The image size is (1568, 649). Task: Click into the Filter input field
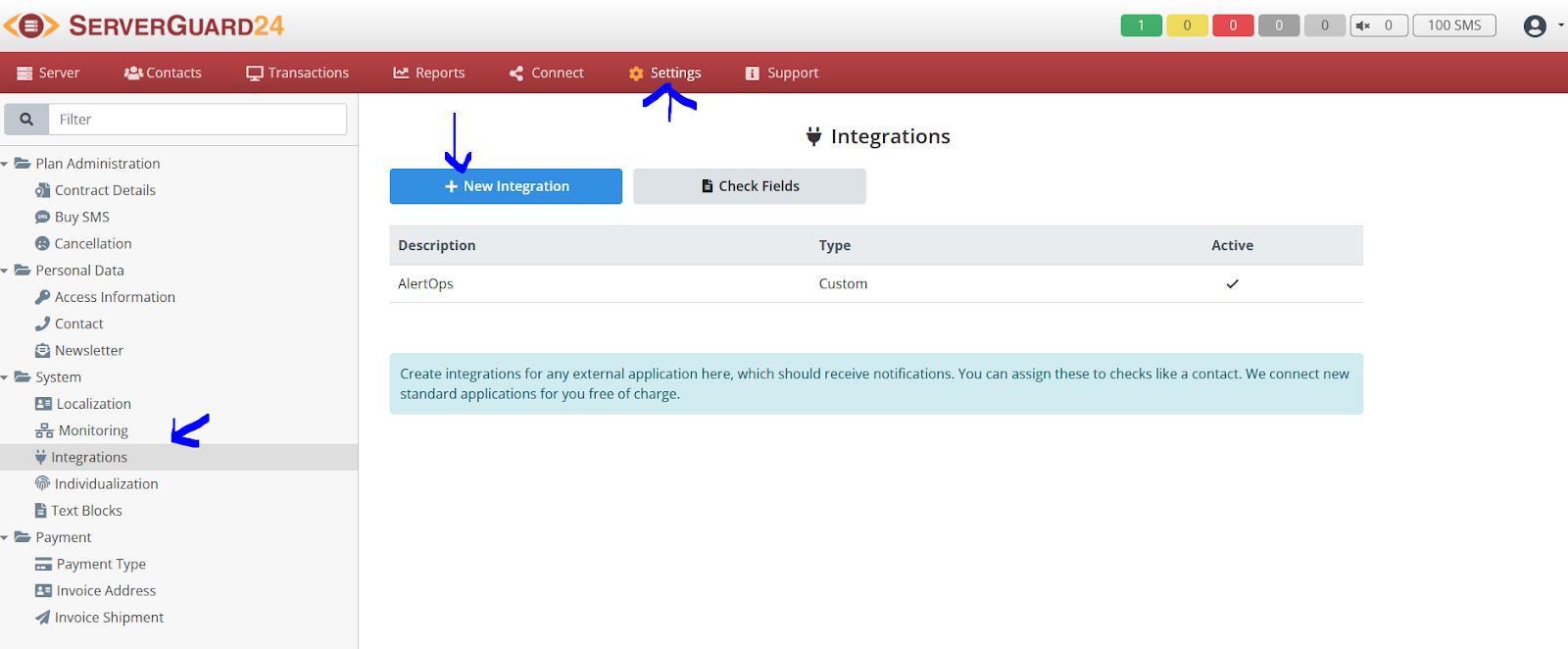click(x=197, y=120)
